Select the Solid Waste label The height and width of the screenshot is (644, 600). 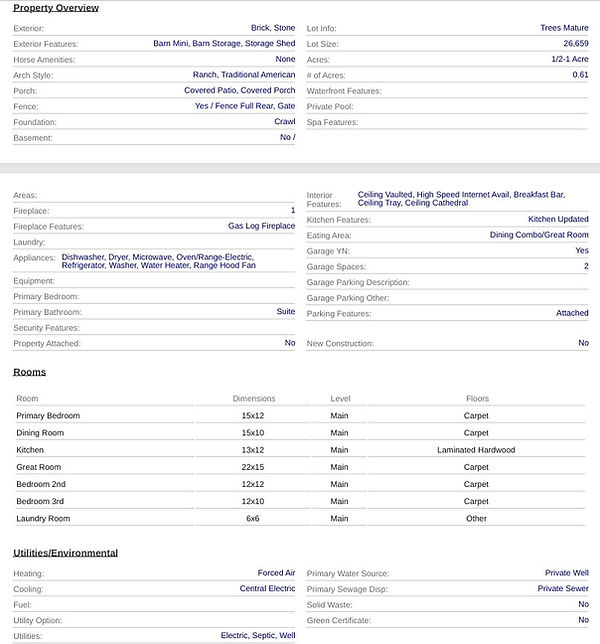coord(329,605)
